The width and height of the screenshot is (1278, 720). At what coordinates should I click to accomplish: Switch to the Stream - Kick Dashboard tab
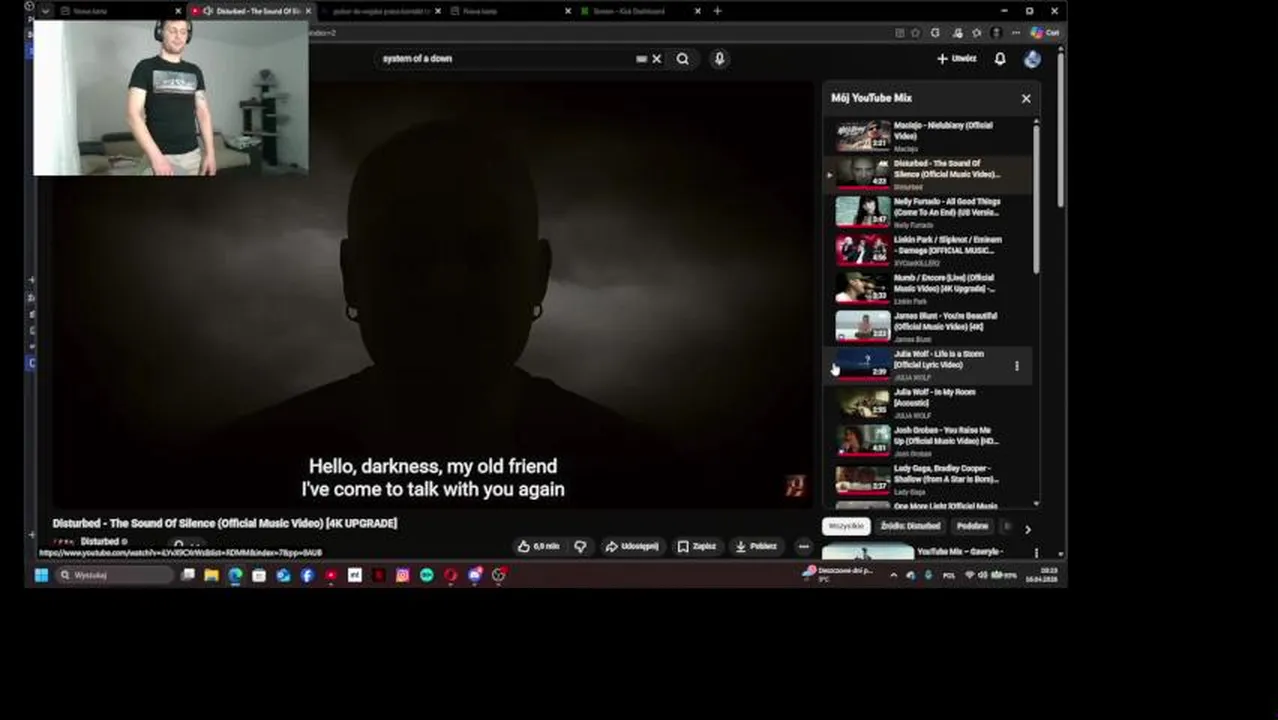[x=635, y=11]
